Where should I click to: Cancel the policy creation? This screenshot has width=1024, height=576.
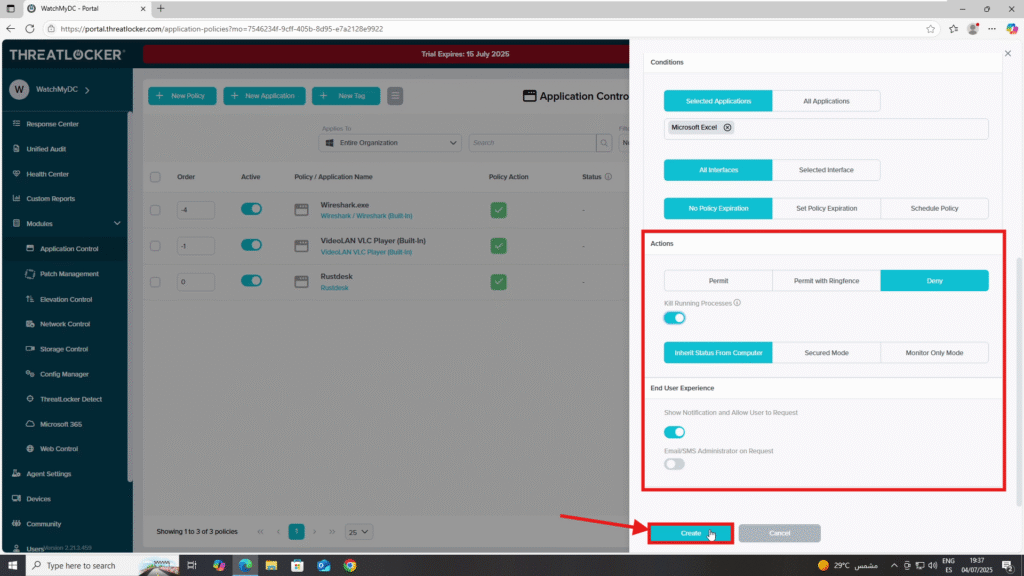click(x=779, y=534)
